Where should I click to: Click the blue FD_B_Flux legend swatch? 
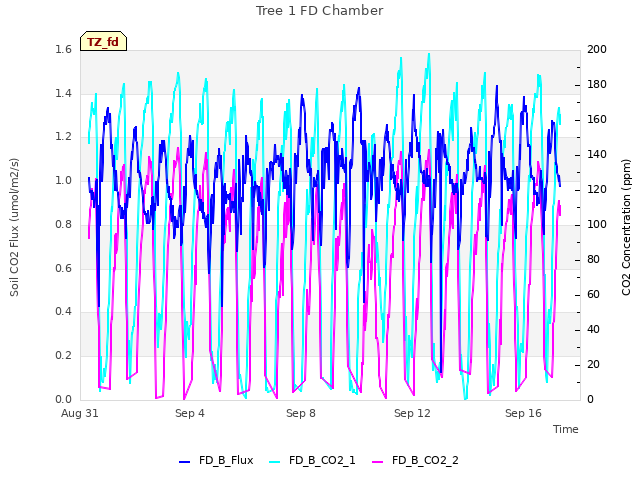click(184, 462)
